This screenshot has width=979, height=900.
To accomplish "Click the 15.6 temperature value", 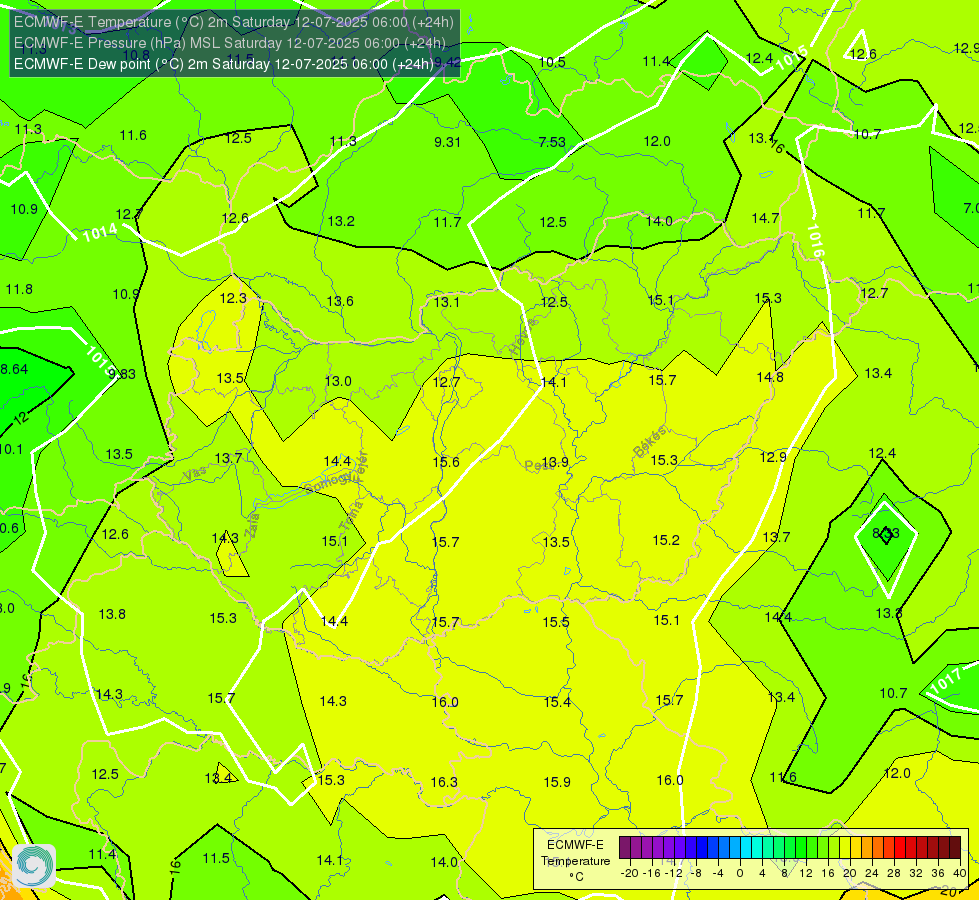I will tap(446, 462).
